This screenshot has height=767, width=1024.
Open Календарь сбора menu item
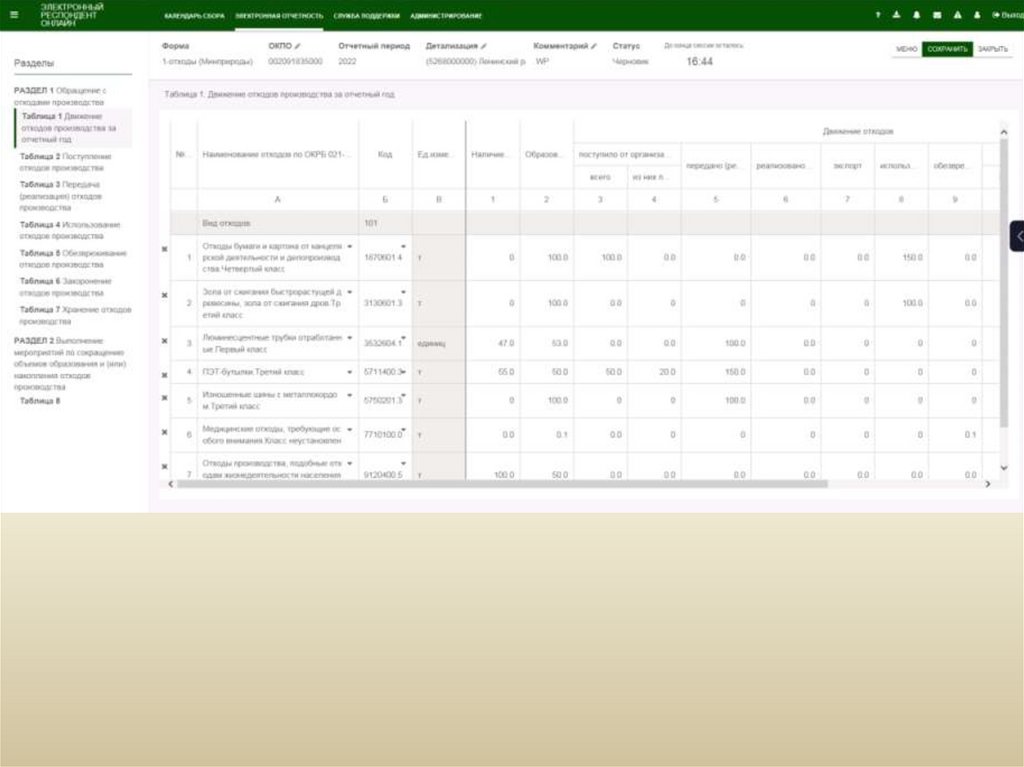coord(195,16)
